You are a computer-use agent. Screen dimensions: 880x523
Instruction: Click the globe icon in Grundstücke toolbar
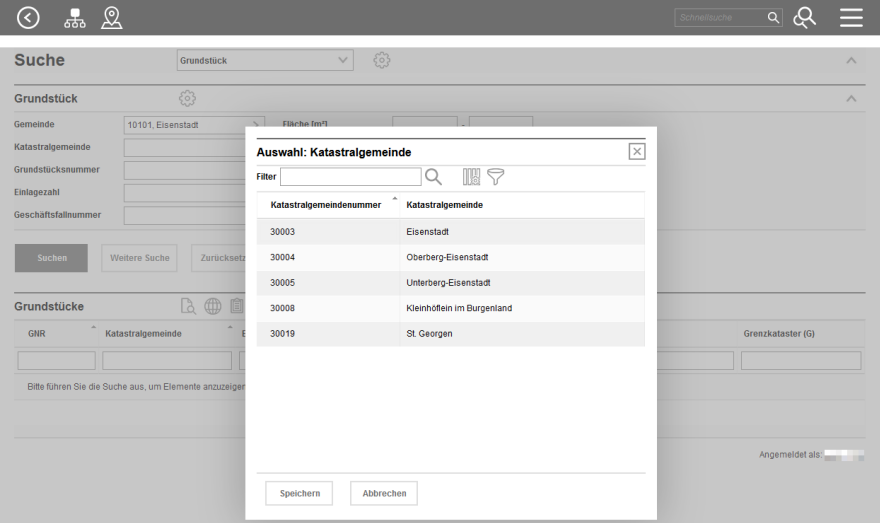click(x=213, y=307)
